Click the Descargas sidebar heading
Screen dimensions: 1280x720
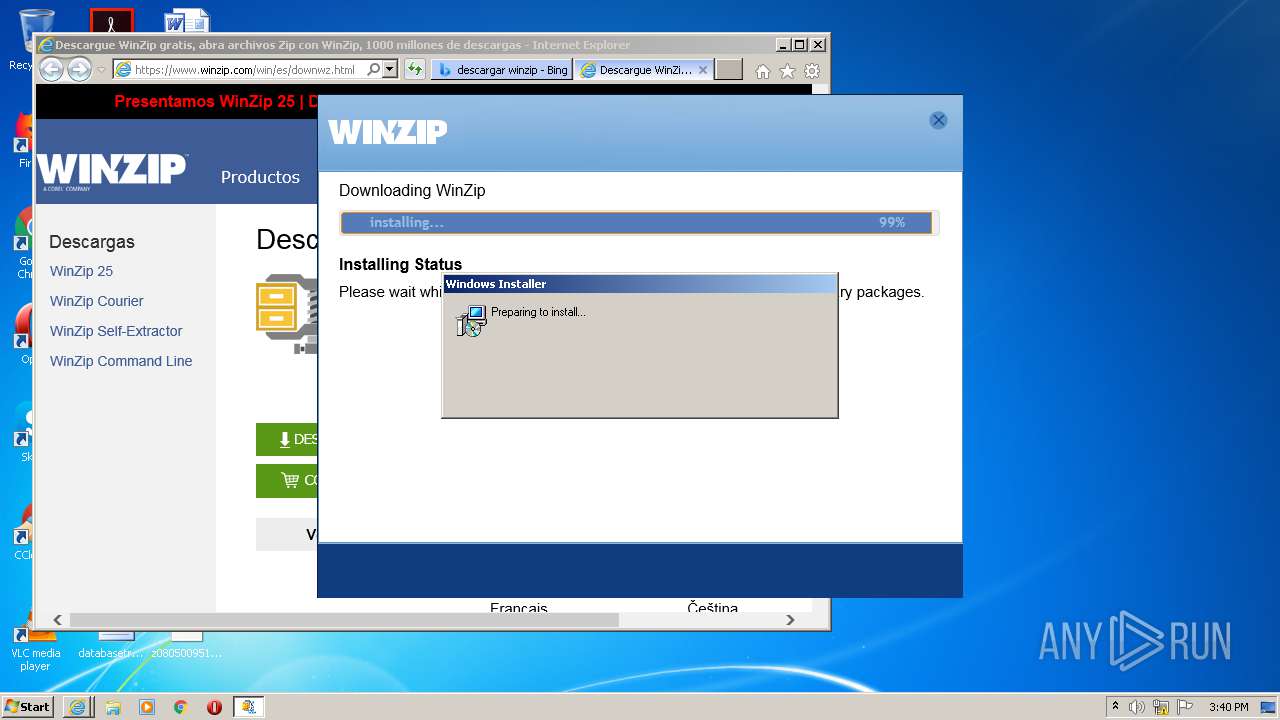92,241
